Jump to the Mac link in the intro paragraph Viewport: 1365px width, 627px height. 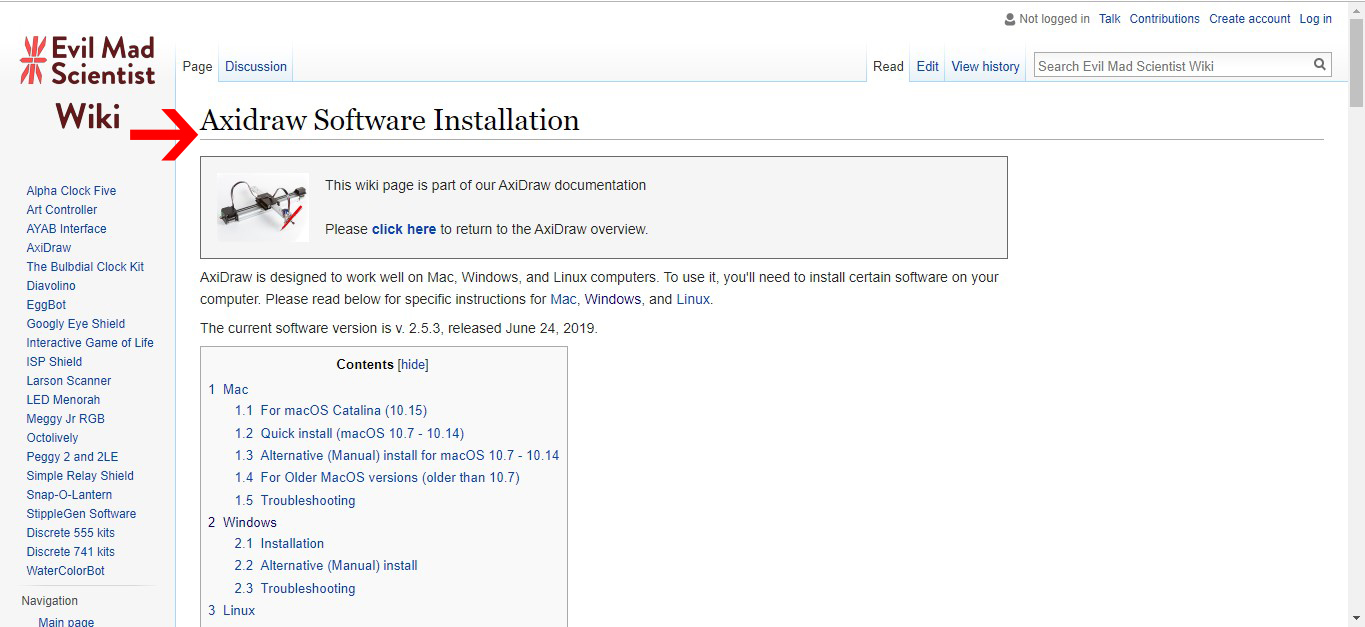click(563, 299)
